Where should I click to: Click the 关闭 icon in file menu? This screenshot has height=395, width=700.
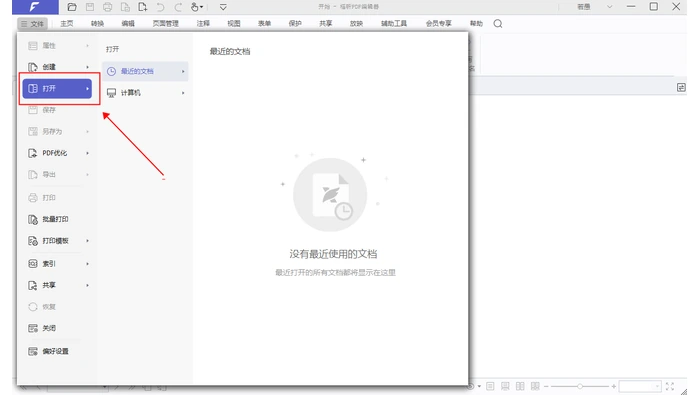(33, 328)
